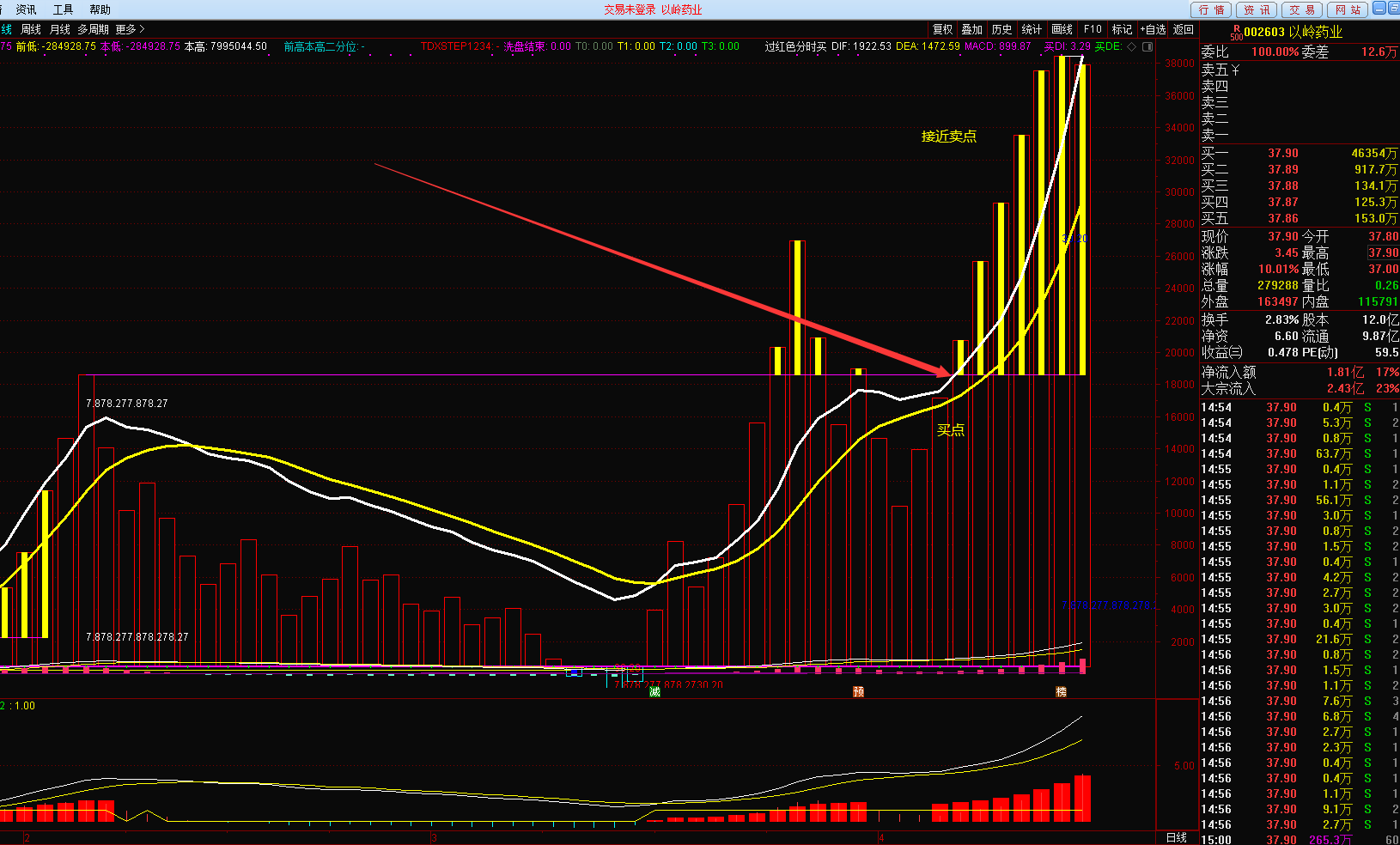Open the F10 company info
1400x845 pixels.
[1093, 29]
